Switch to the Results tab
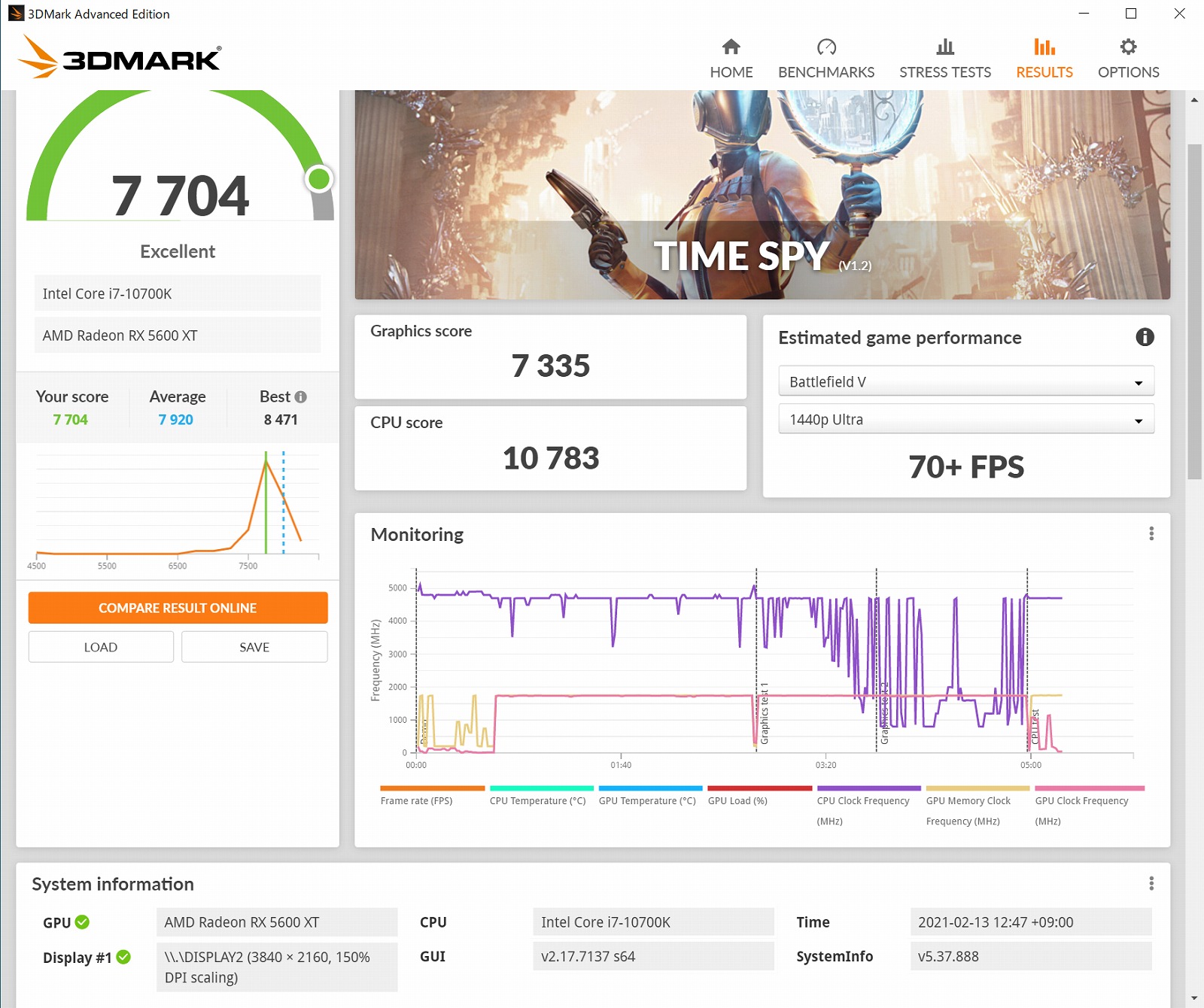This screenshot has height=1008, width=1204. pyautogui.click(x=1044, y=59)
